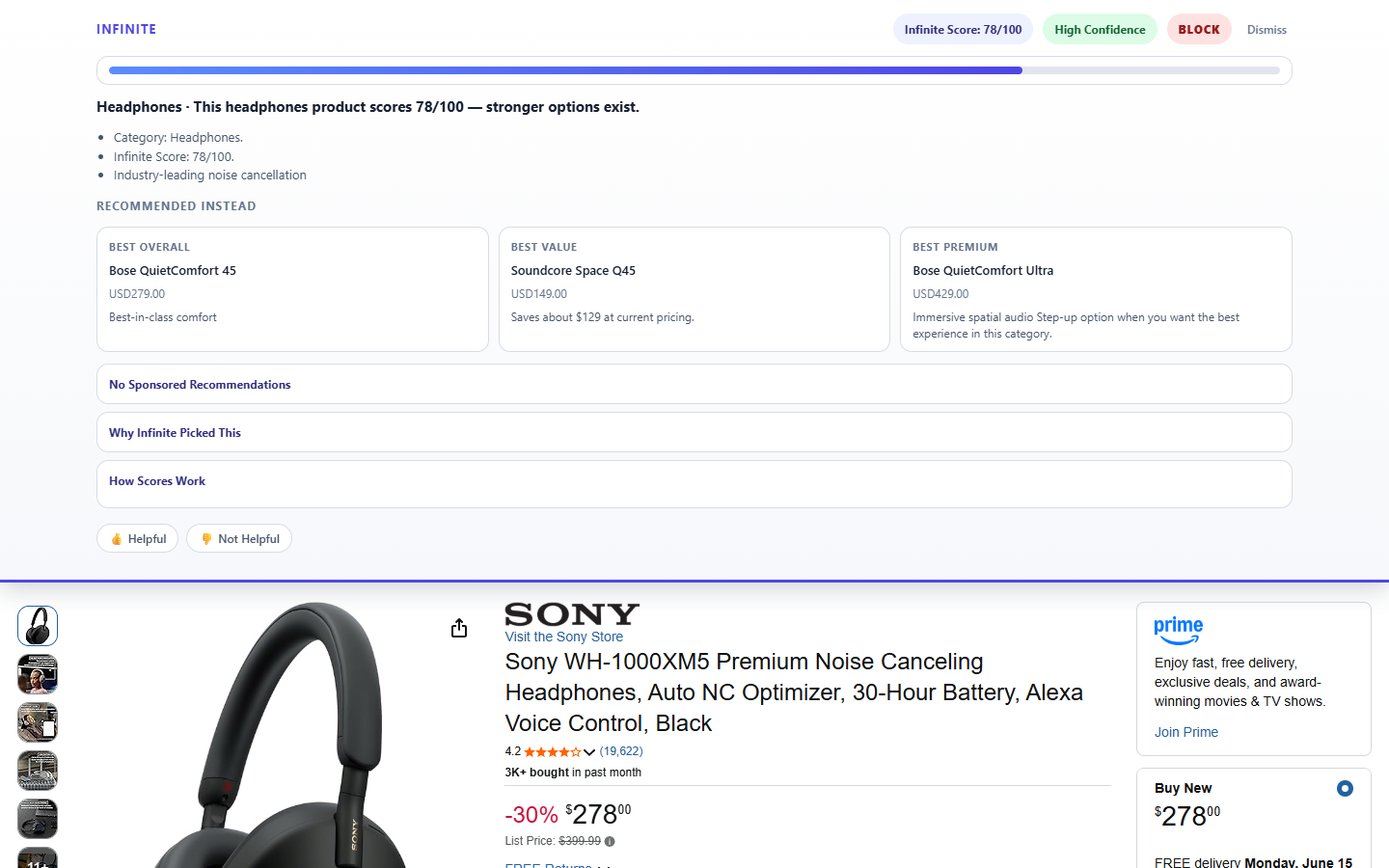Click the 4.2 star rating icons
Viewport: 1389px width, 868px height.
(552, 752)
